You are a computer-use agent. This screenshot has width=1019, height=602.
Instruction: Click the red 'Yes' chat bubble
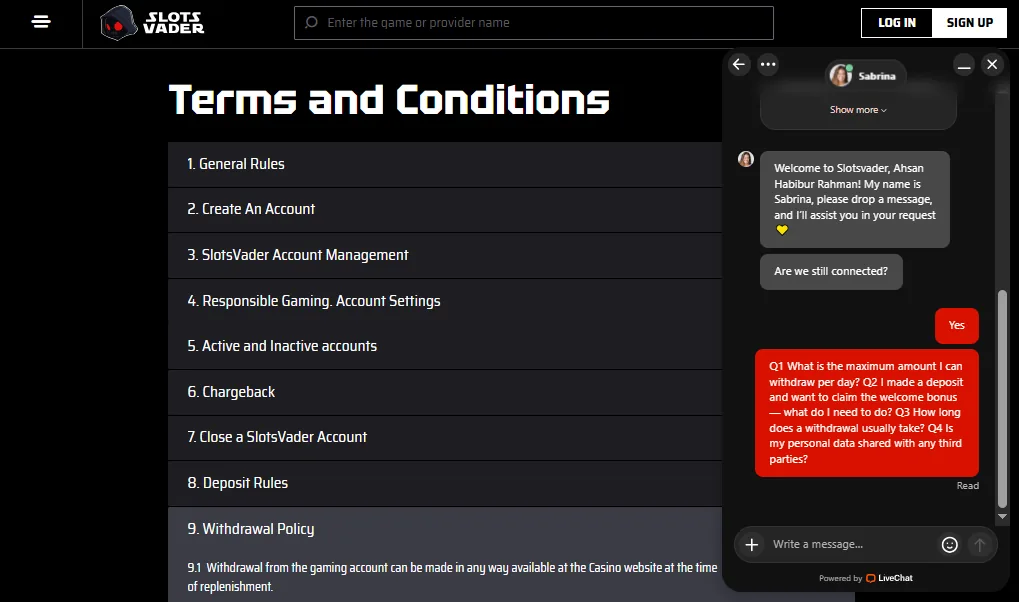(957, 326)
